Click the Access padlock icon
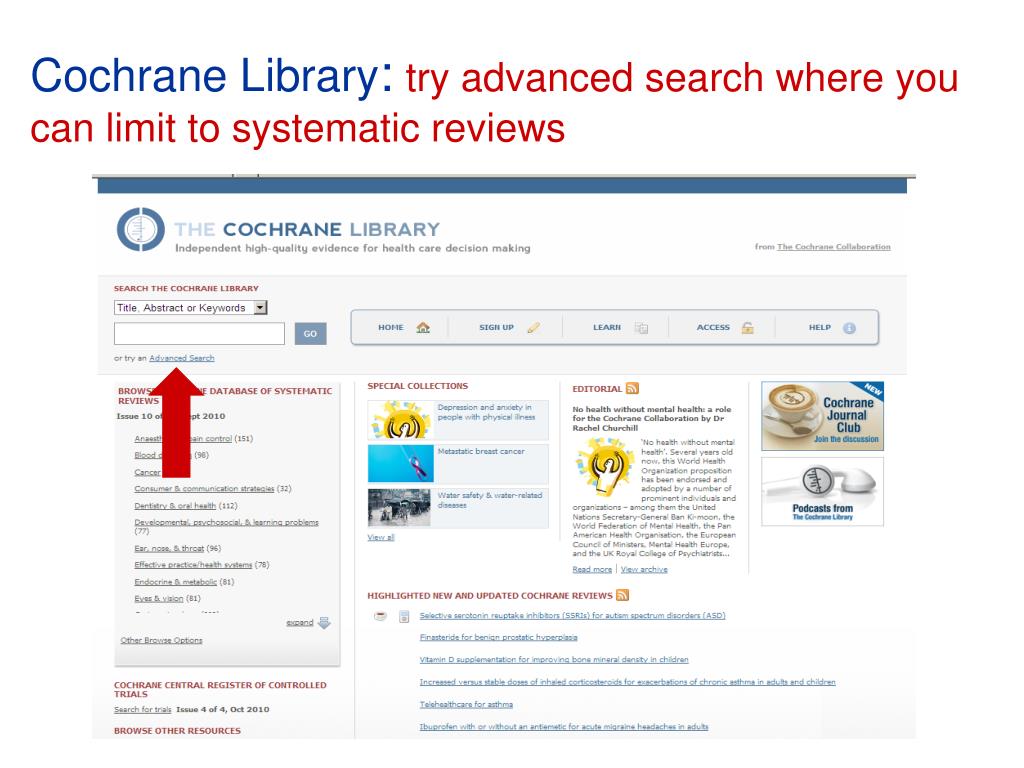The image size is (1024, 768). [748, 328]
